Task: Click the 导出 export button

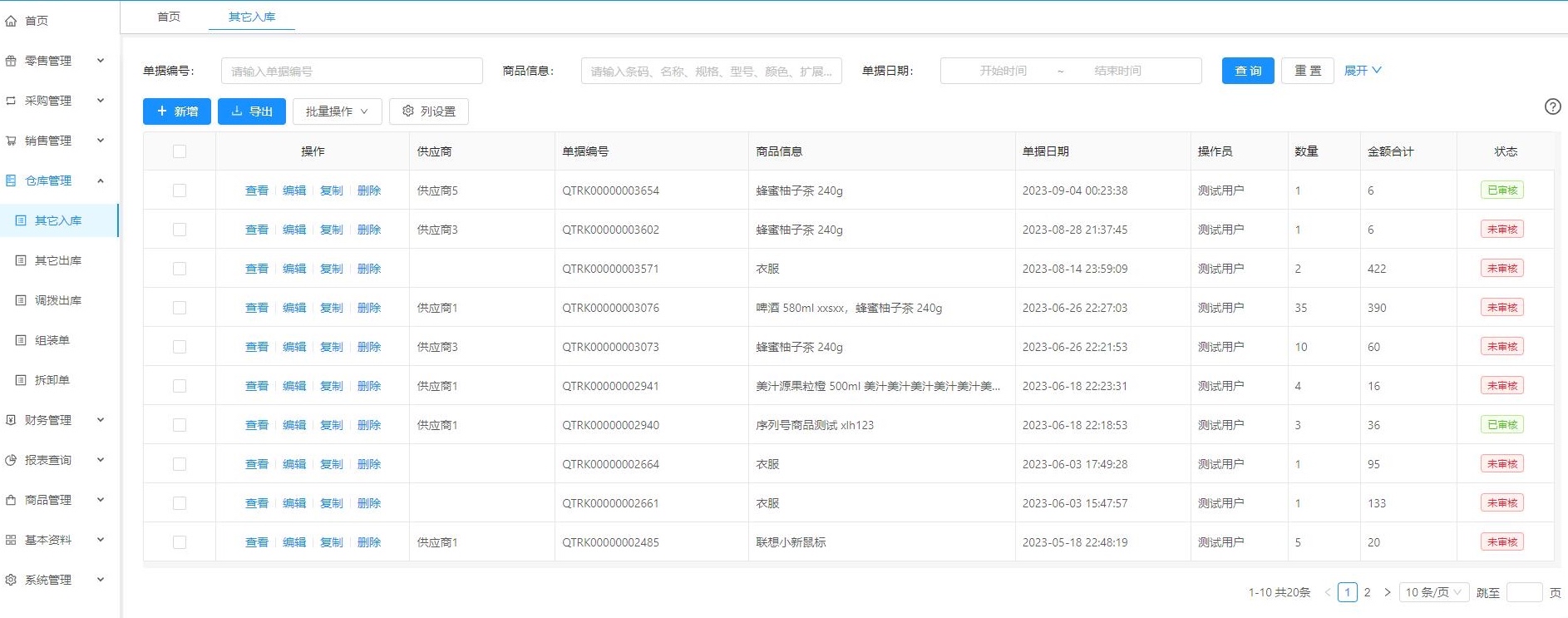Action: point(252,111)
